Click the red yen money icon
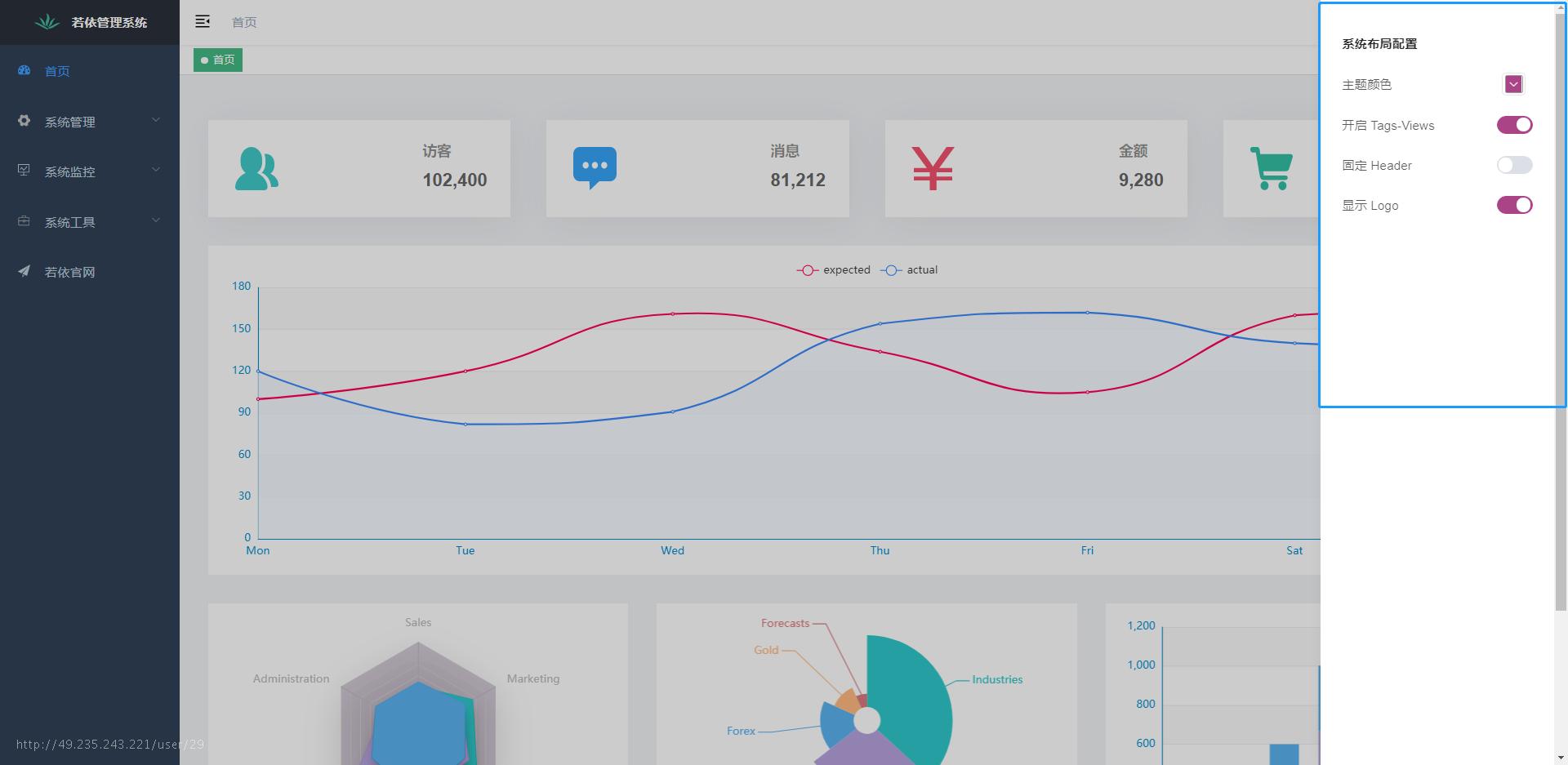 [x=933, y=169]
